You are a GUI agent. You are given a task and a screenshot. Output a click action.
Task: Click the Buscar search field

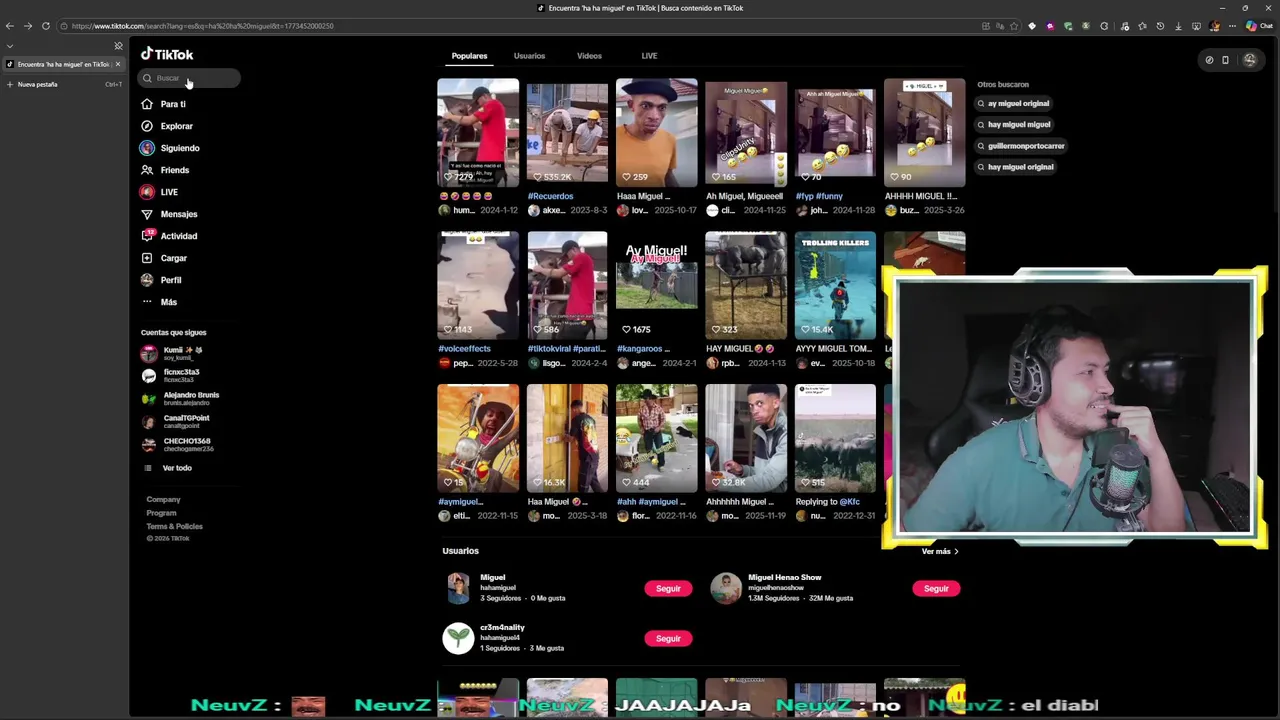[x=190, y=78]
